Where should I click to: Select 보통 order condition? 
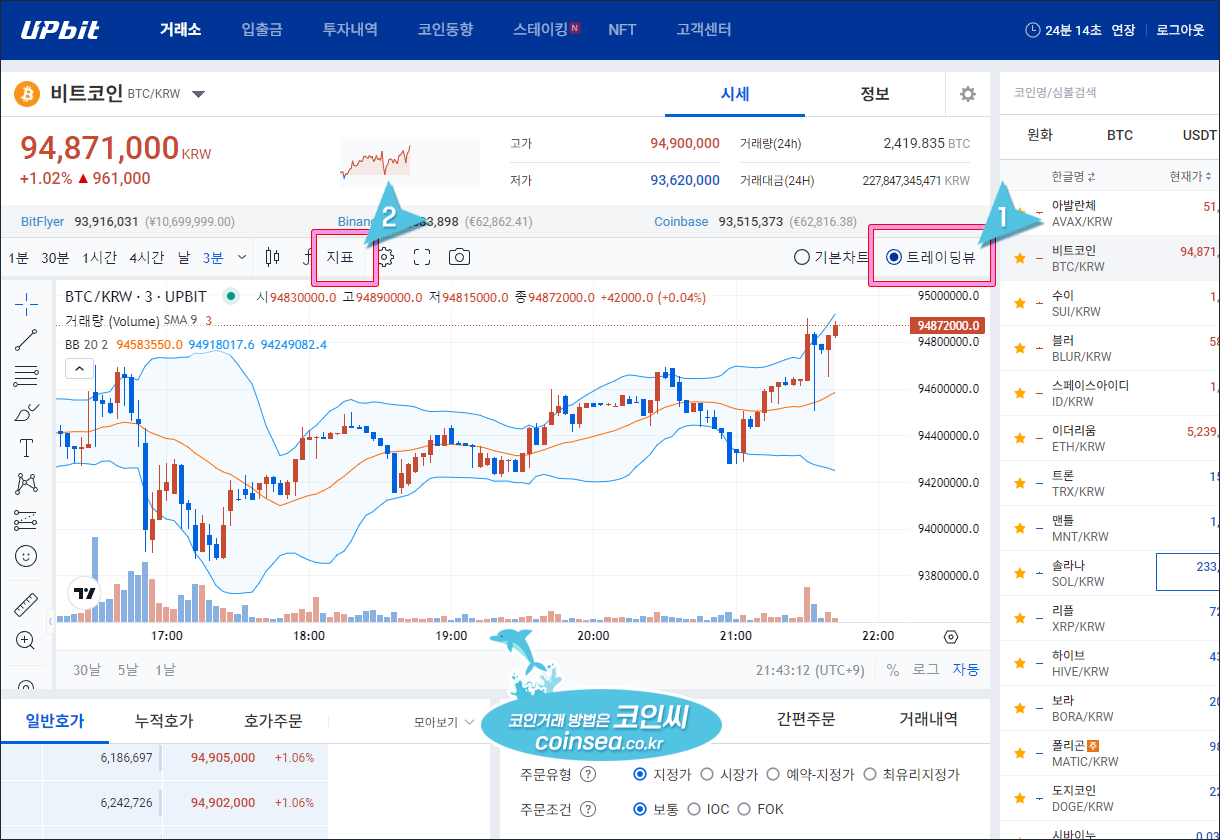coord(640,809)
